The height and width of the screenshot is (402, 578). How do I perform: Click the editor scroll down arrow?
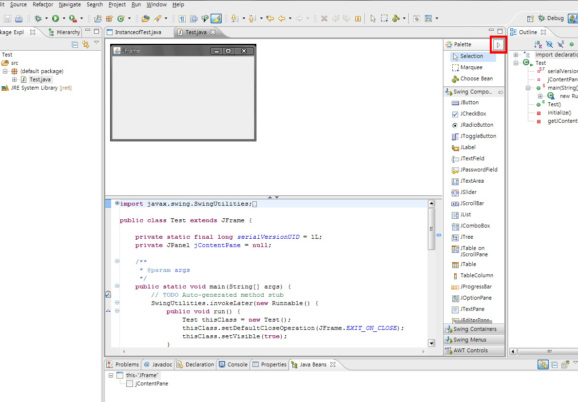click(431, 343)
